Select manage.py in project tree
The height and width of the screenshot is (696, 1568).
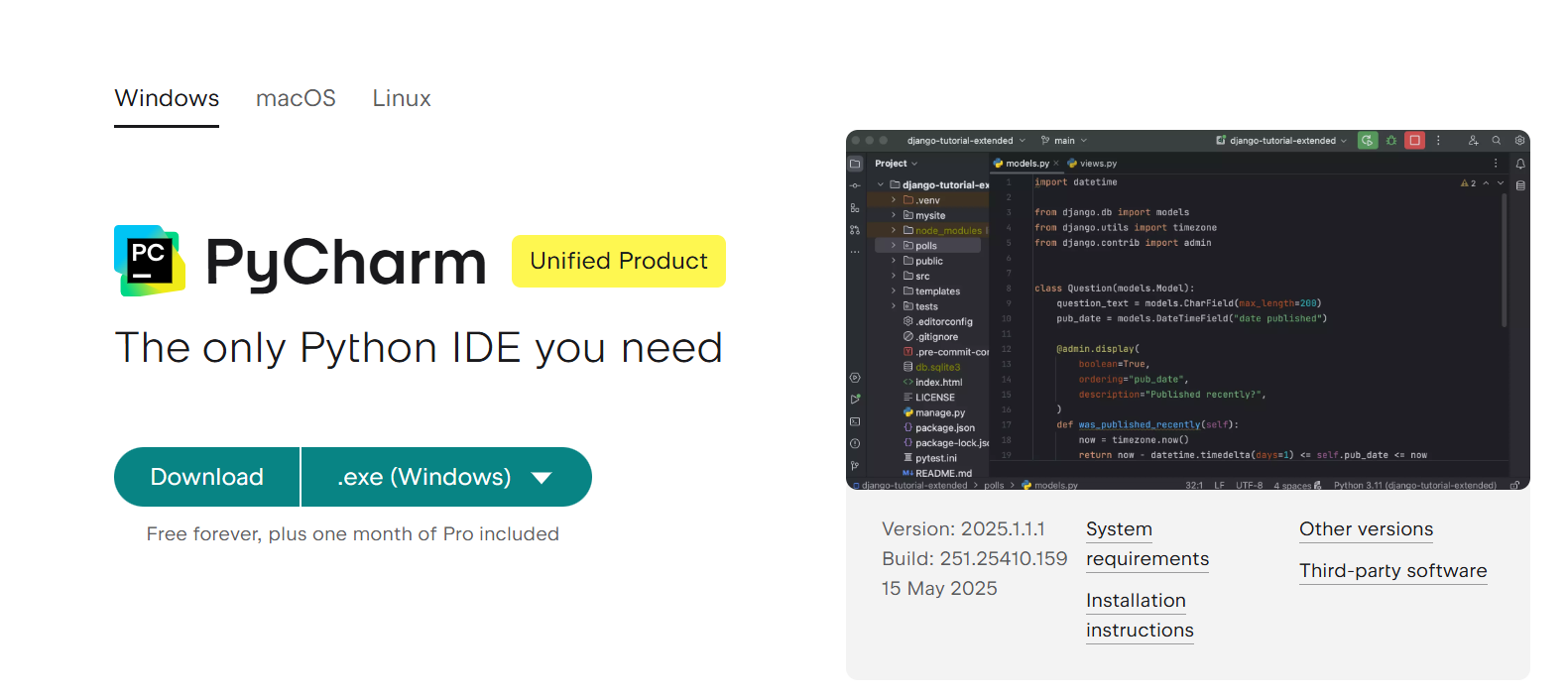coord(933,412)
